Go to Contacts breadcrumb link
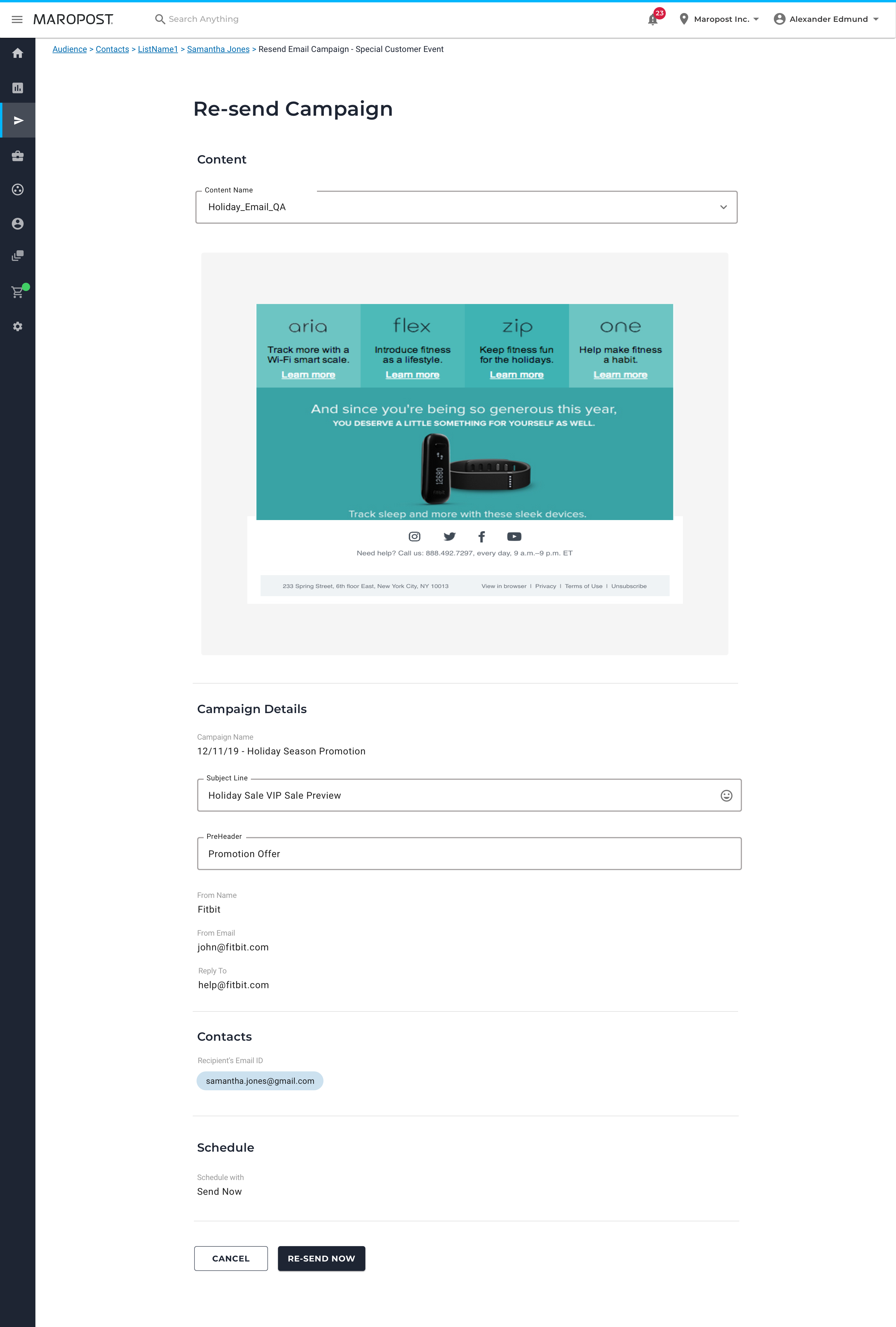The image size is (896, 1327). (112, 49)
